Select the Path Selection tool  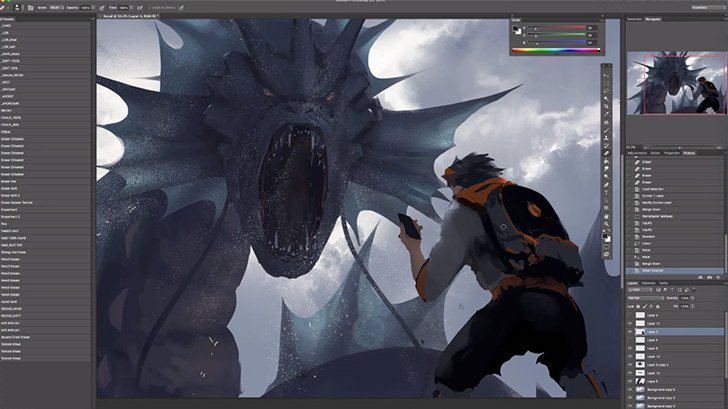tap(606, 201)
